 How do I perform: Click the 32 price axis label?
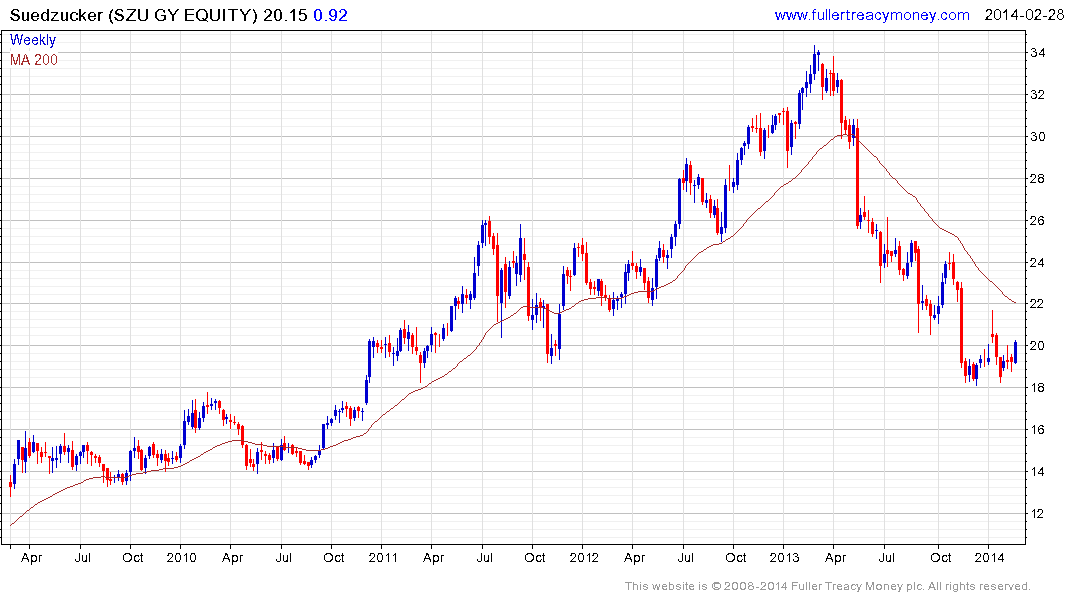(x=1037, y=95)
